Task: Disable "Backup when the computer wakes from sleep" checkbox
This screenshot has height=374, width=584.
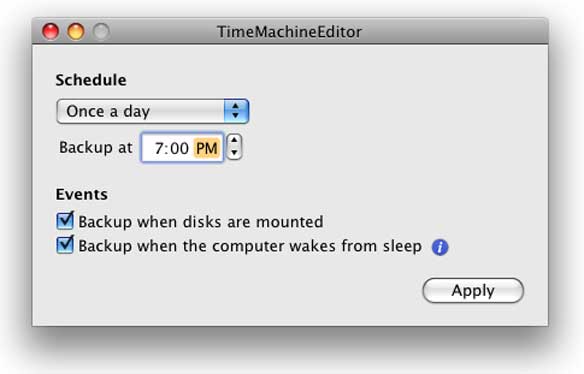Action: pos(65,245)
